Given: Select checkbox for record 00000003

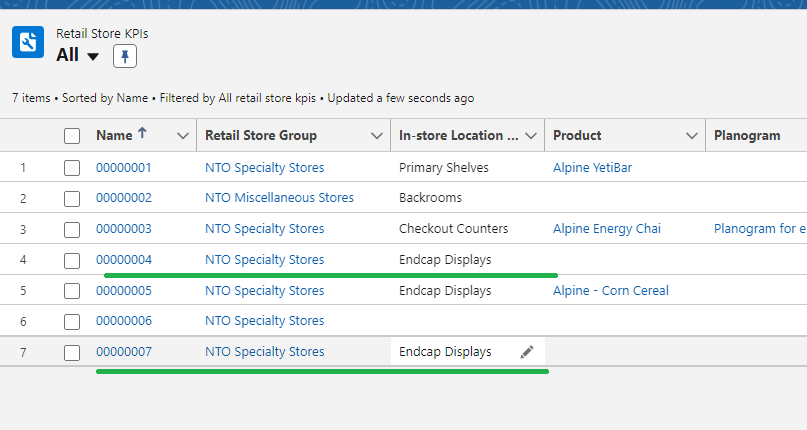Looking at the screenshot, I should point(72,229).
